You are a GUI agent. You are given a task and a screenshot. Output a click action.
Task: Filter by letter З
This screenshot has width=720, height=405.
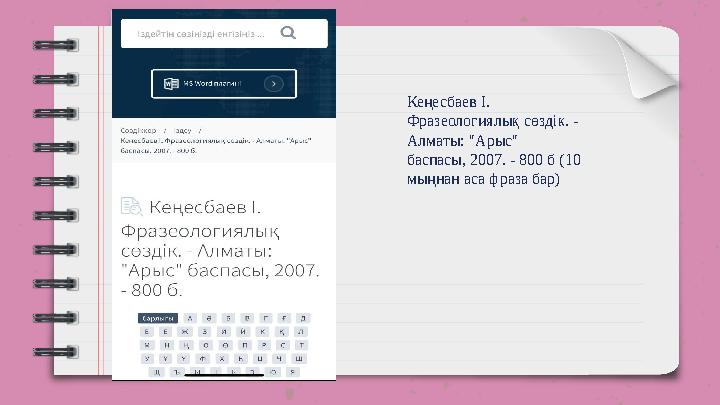click(204, 332)
